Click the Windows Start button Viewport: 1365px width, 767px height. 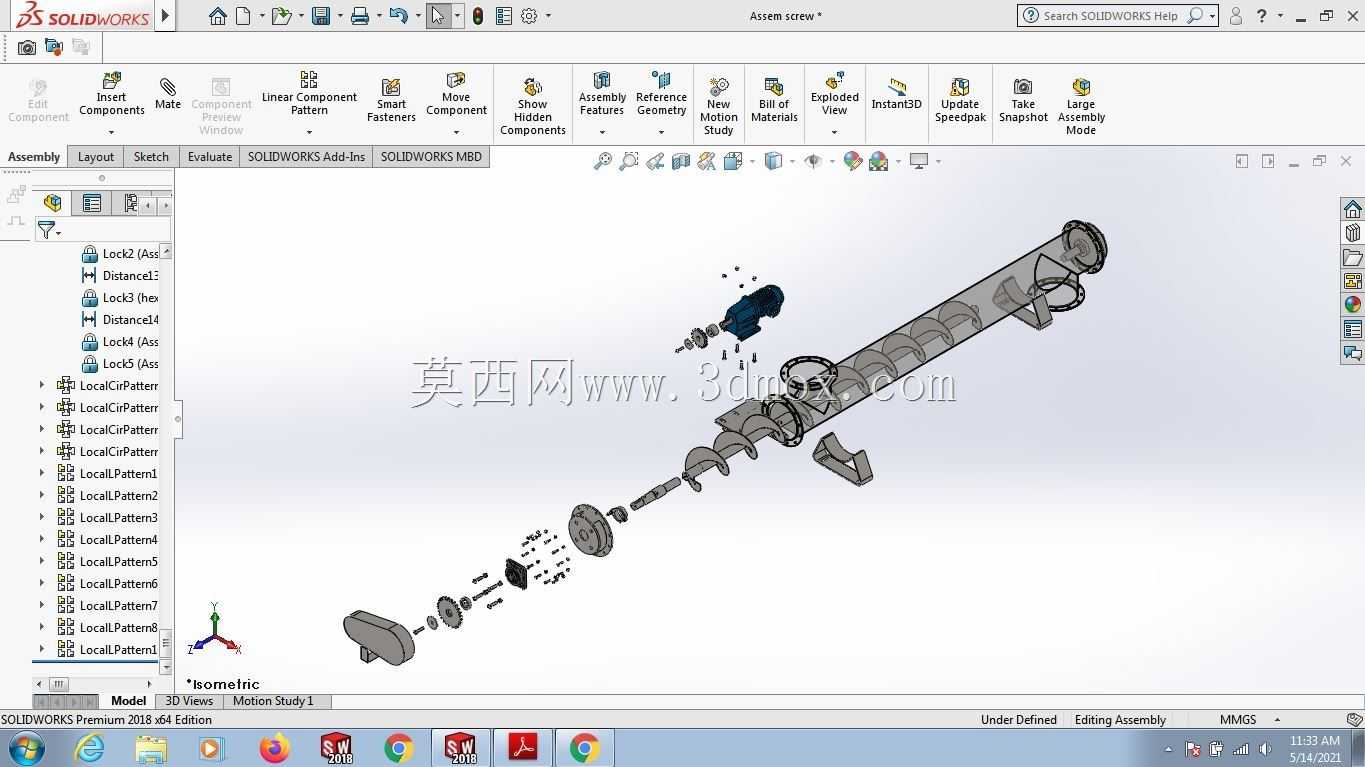coord(27,748)
